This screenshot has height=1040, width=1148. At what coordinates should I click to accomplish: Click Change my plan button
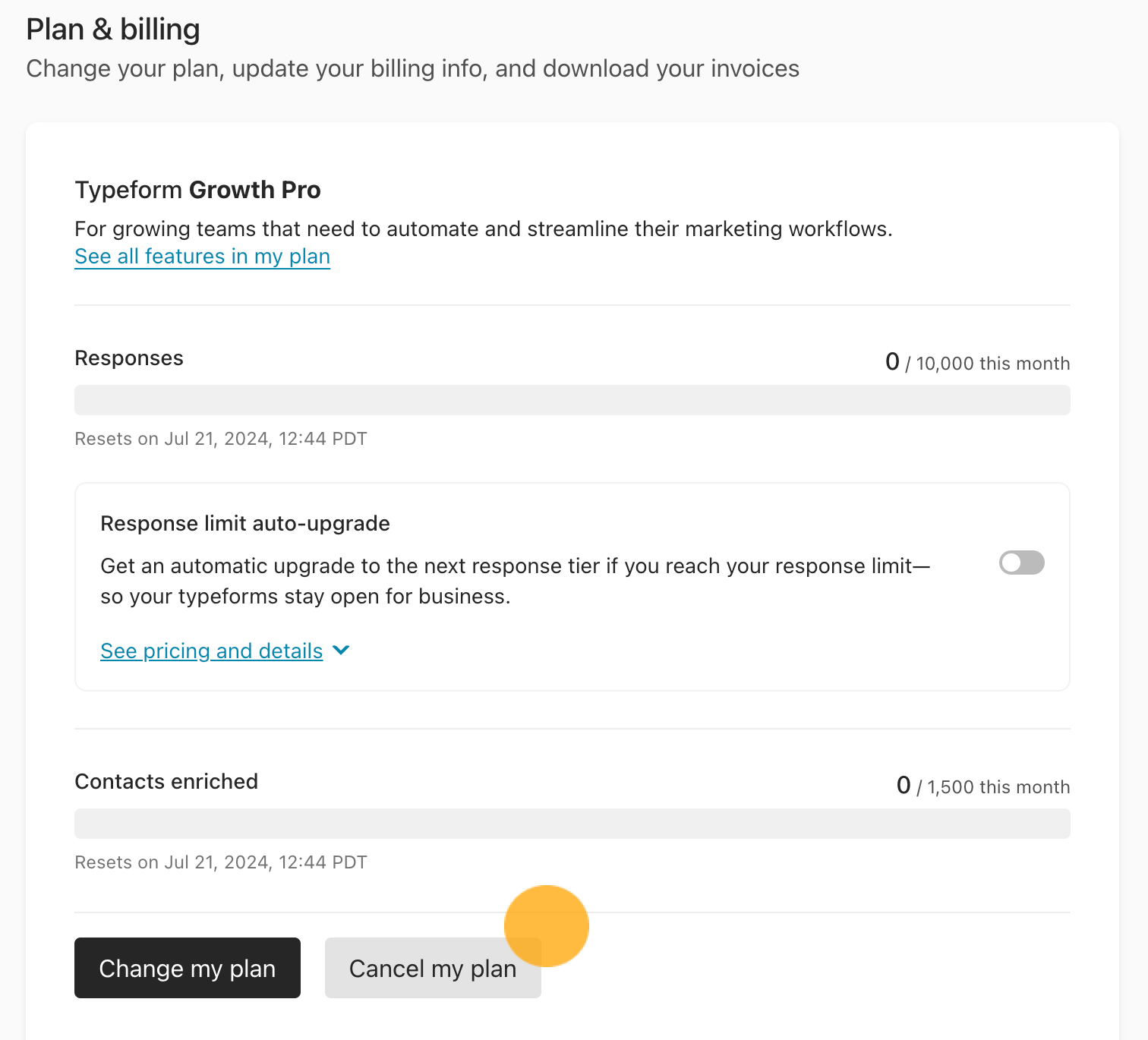click(x=188, y=968)
